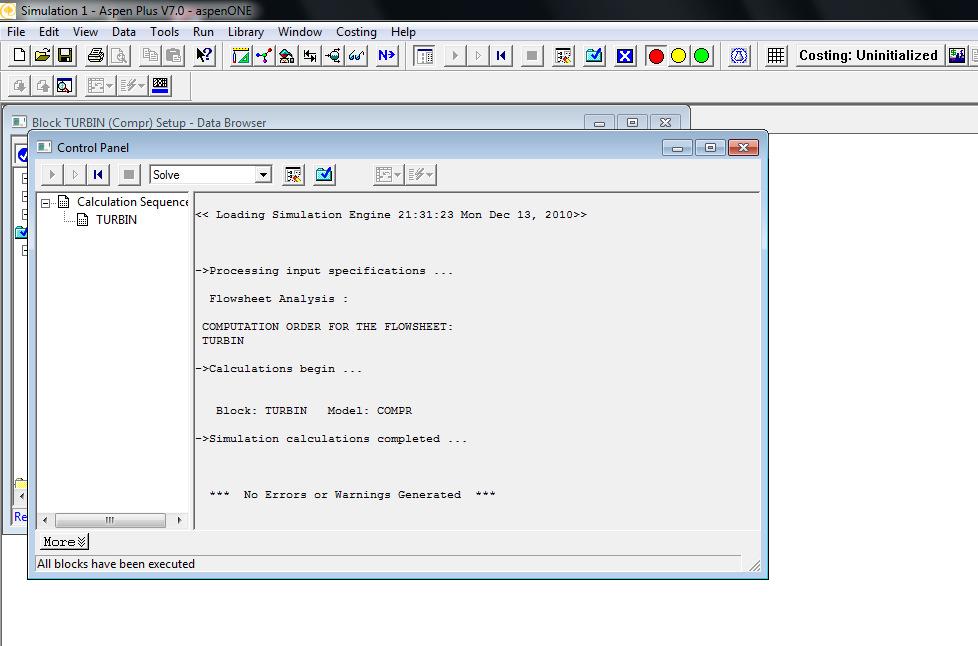Open the Help menu
The image size is (978, 646).
(403, 32)
